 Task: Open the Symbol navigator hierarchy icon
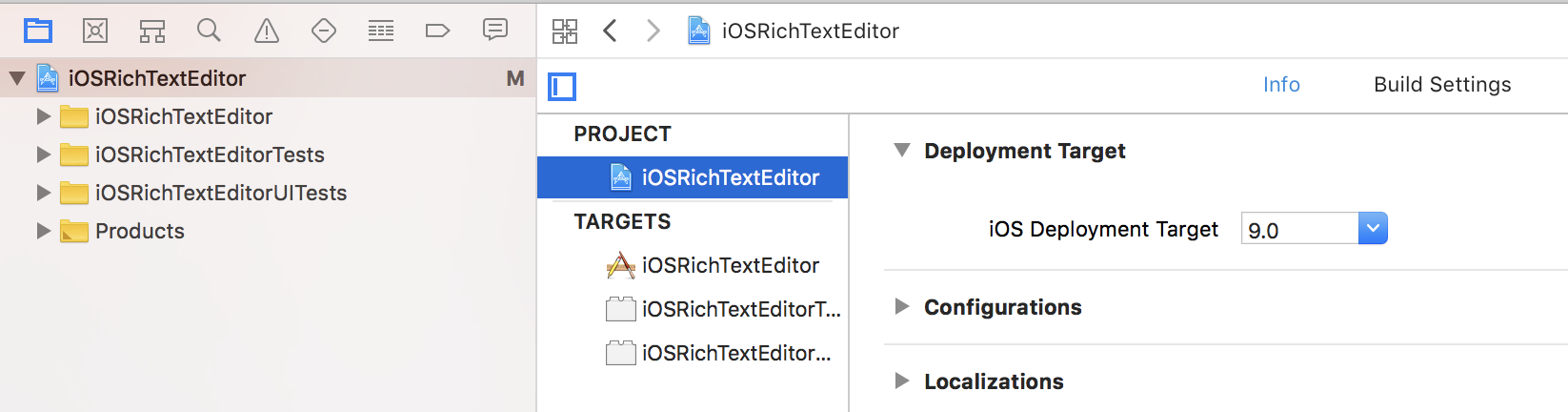[x=152, y=31]
